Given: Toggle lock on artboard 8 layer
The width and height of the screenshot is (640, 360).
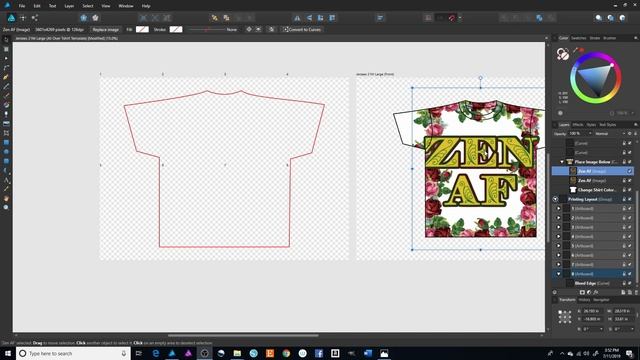Looking at the screenshot, I should pyautogui.click(x=624, y=274).
